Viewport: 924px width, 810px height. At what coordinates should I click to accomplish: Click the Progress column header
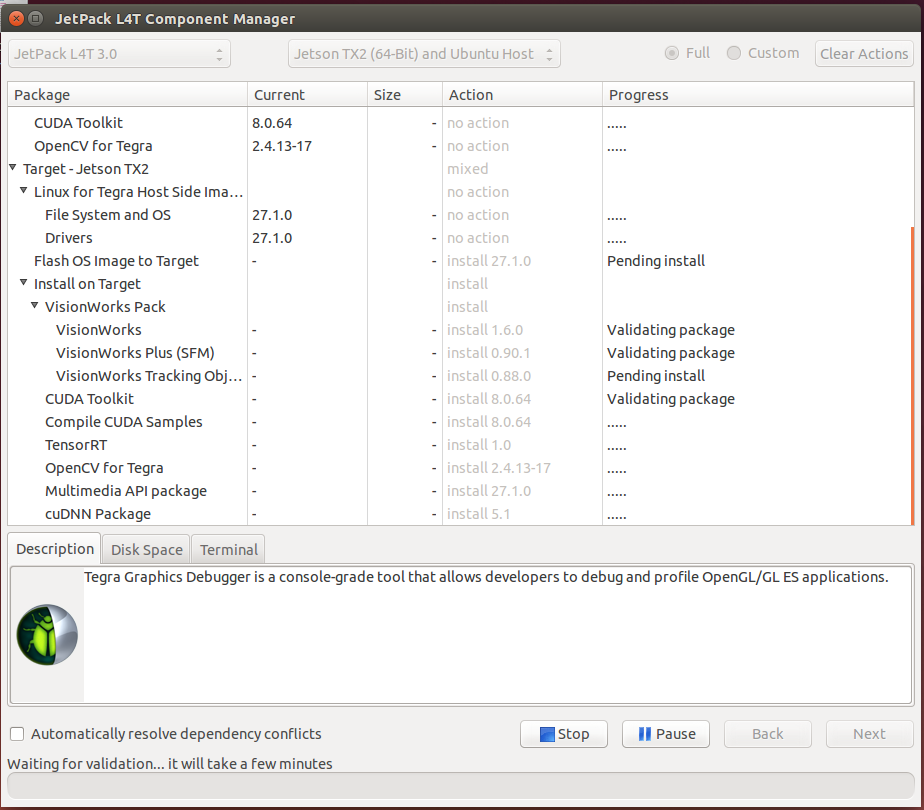[x=758, y=95]
